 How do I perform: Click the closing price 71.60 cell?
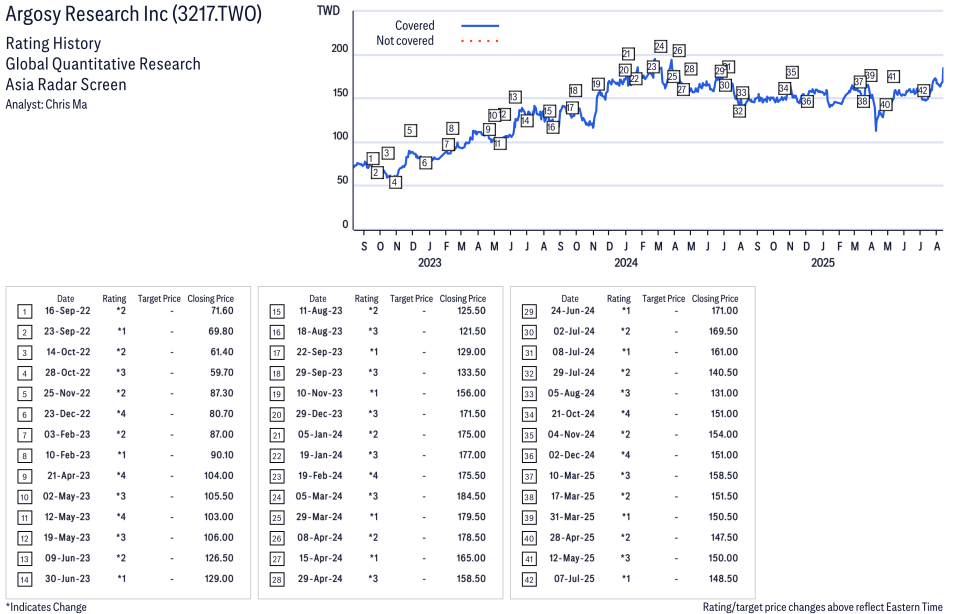pyautogui.click(x=222, y=311)
